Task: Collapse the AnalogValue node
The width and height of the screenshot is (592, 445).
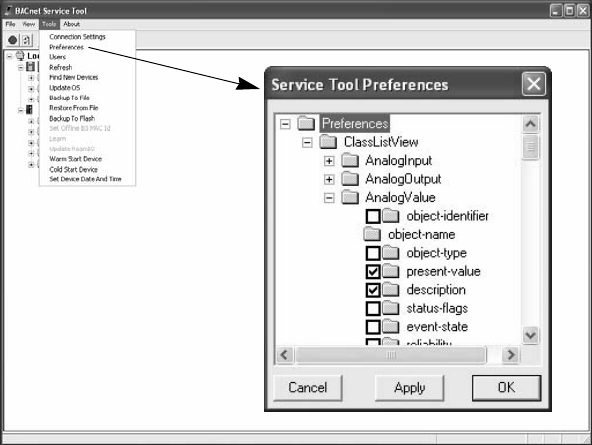Action: click(x=329, y=198)
